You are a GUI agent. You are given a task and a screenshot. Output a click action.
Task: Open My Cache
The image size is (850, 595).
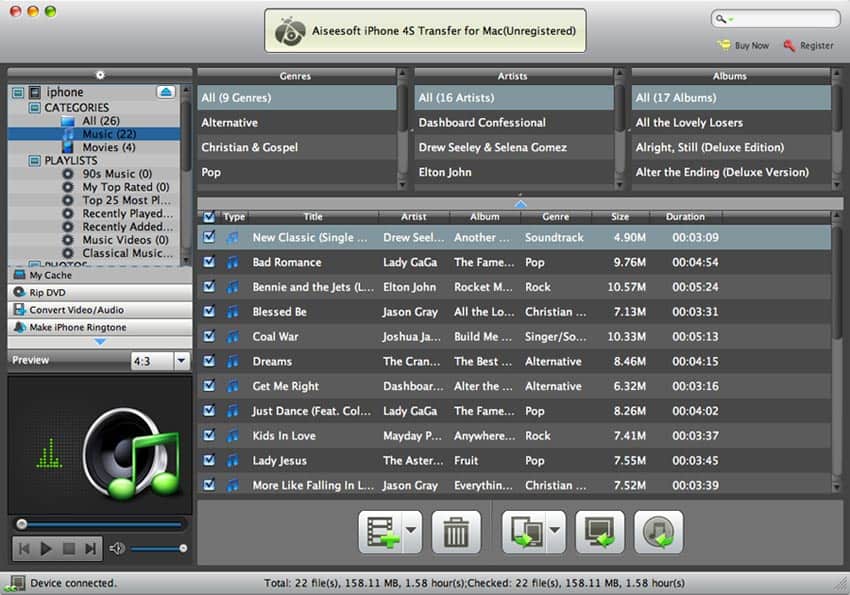pyautogui.click(x=100, y=275)
